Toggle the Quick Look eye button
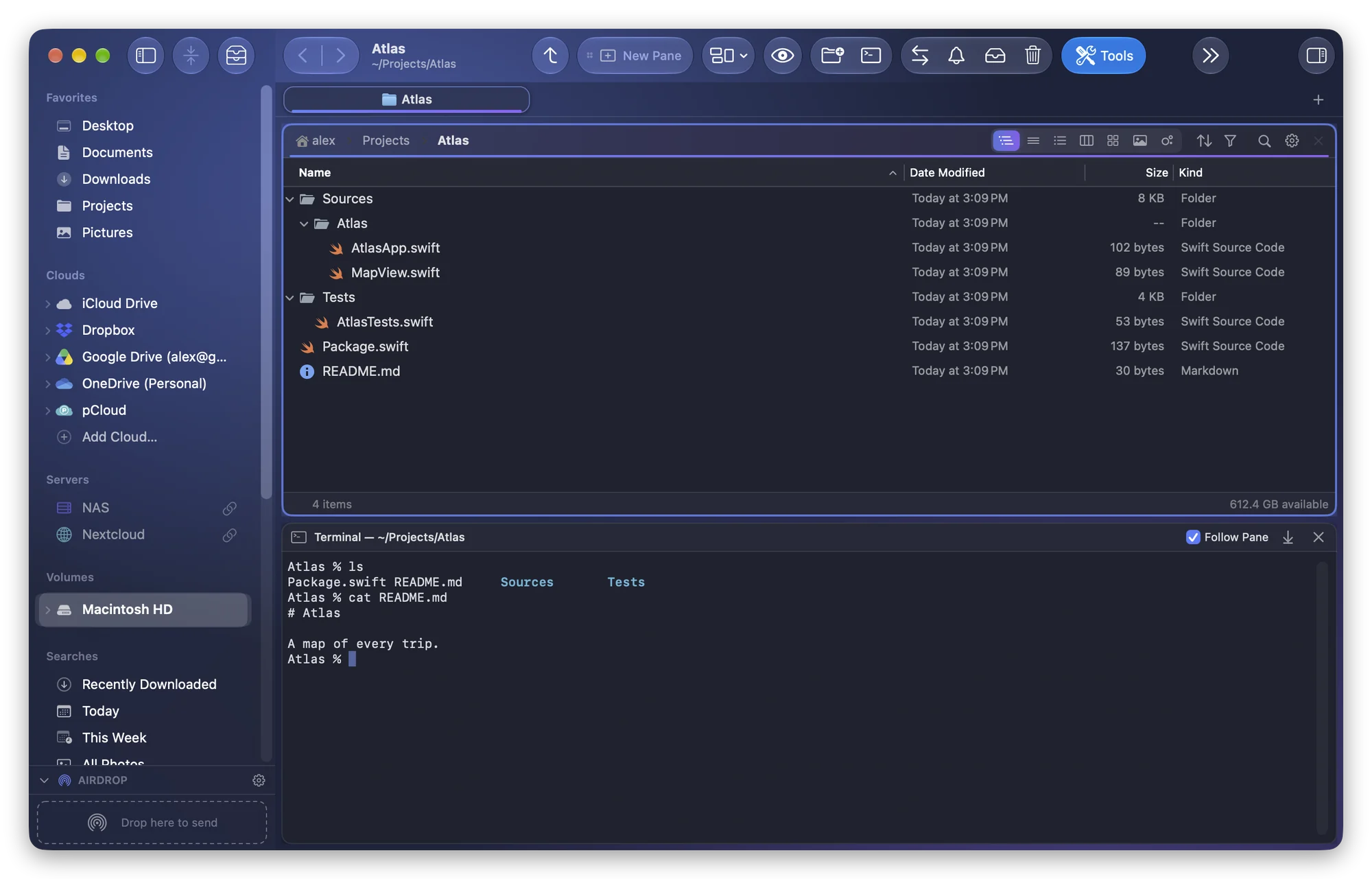The height and width of the screenshot is (879, 1372). (782, 56)
